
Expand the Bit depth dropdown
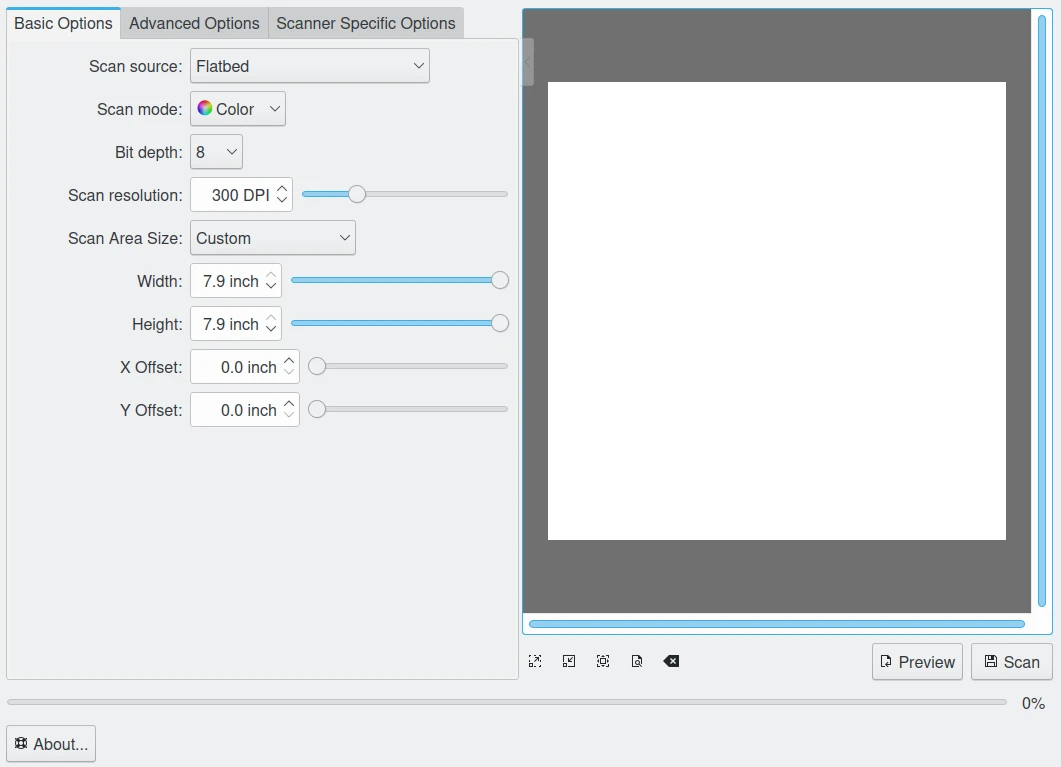point(216,152)
